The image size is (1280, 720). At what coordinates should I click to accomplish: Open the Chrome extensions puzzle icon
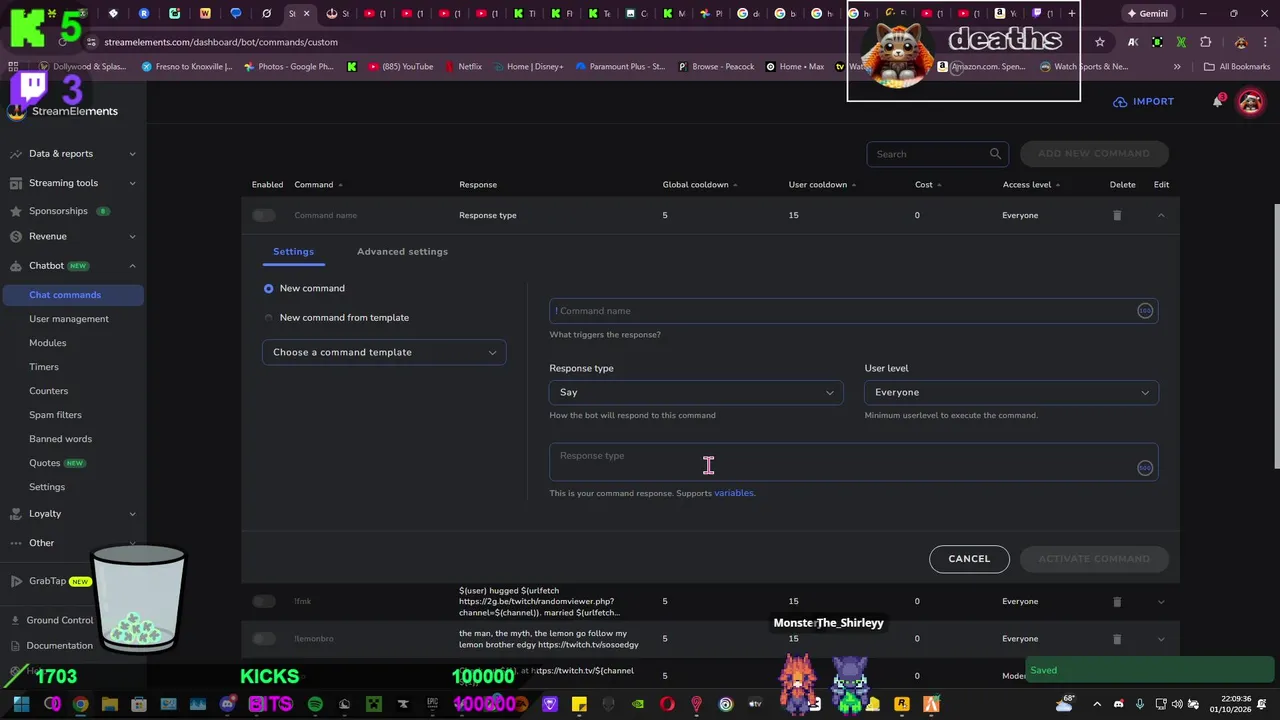pos(1205,42)
